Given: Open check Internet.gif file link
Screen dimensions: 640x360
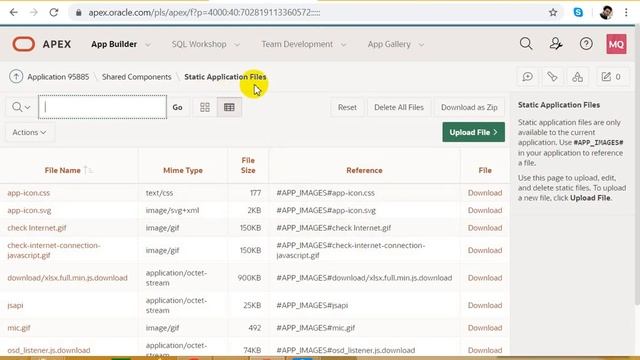Looking at the screenshot, I should (37, 228).
